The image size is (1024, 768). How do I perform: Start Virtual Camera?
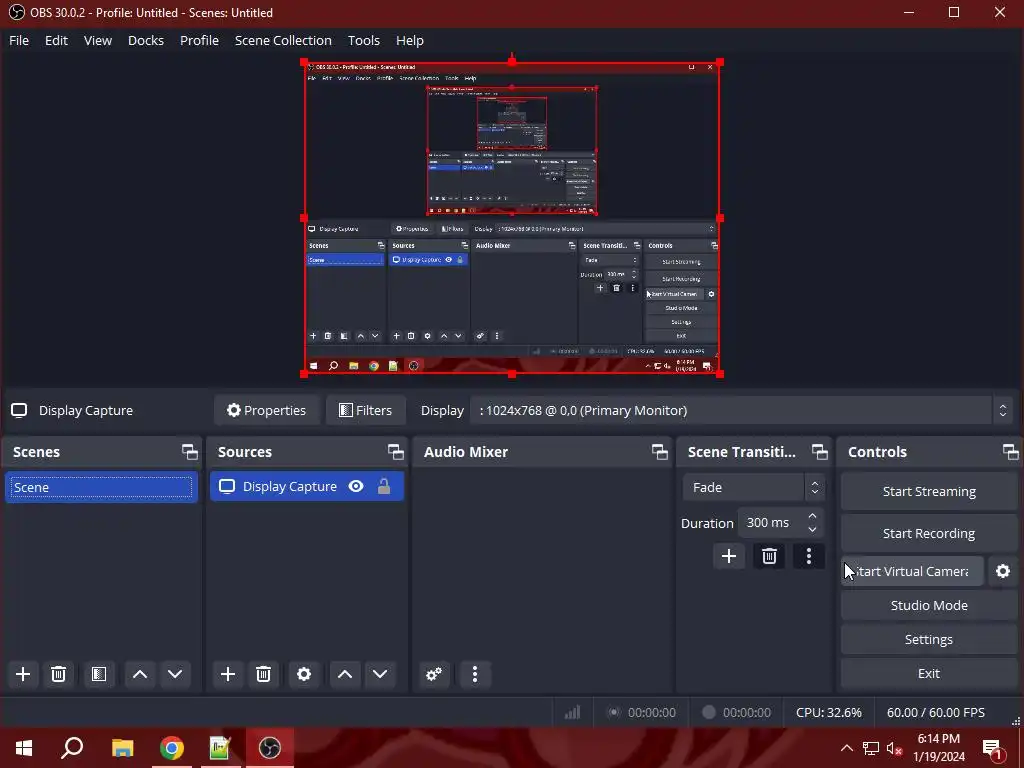pos(912,571)
